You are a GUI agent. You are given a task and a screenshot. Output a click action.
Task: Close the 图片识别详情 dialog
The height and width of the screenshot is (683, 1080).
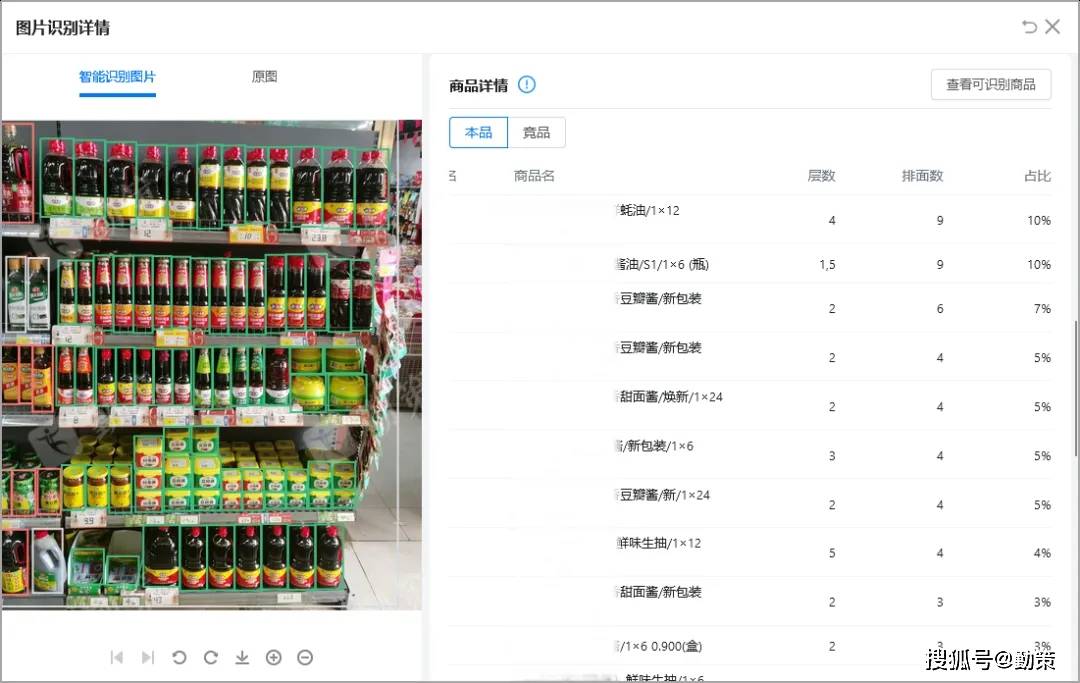[1053, 27]
